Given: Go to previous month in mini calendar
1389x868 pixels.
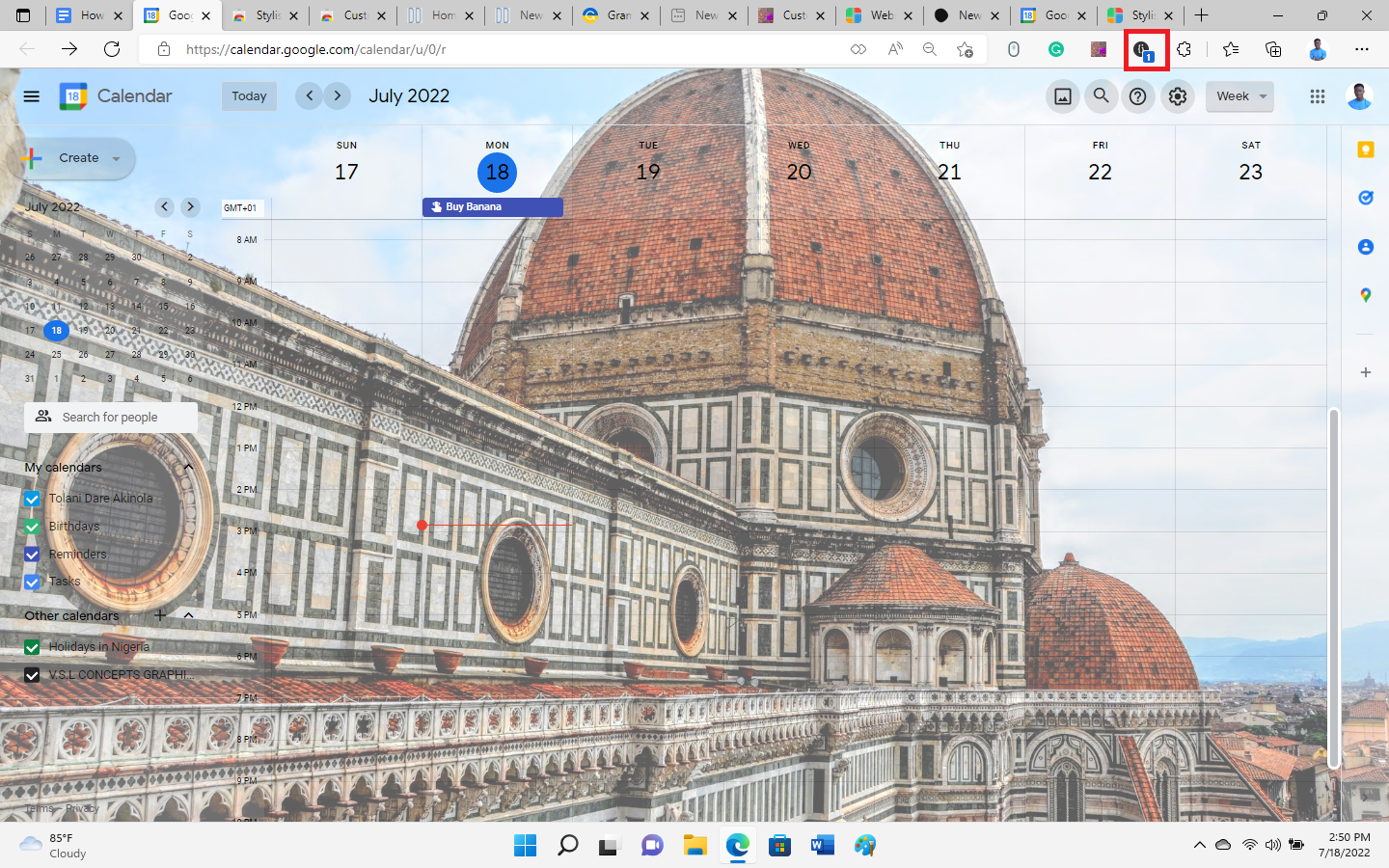Looking at the screenshot, I should pyautogui.click(x=165, y=206).
